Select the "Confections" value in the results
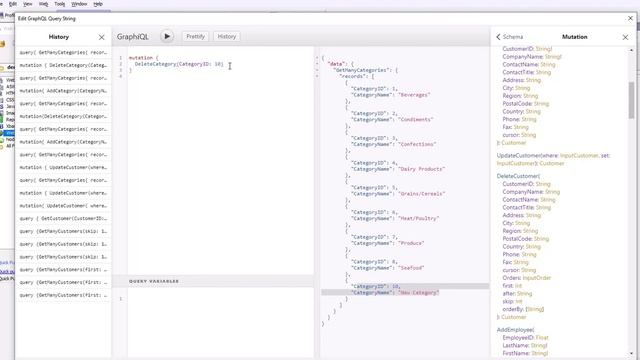 (417, 144)
